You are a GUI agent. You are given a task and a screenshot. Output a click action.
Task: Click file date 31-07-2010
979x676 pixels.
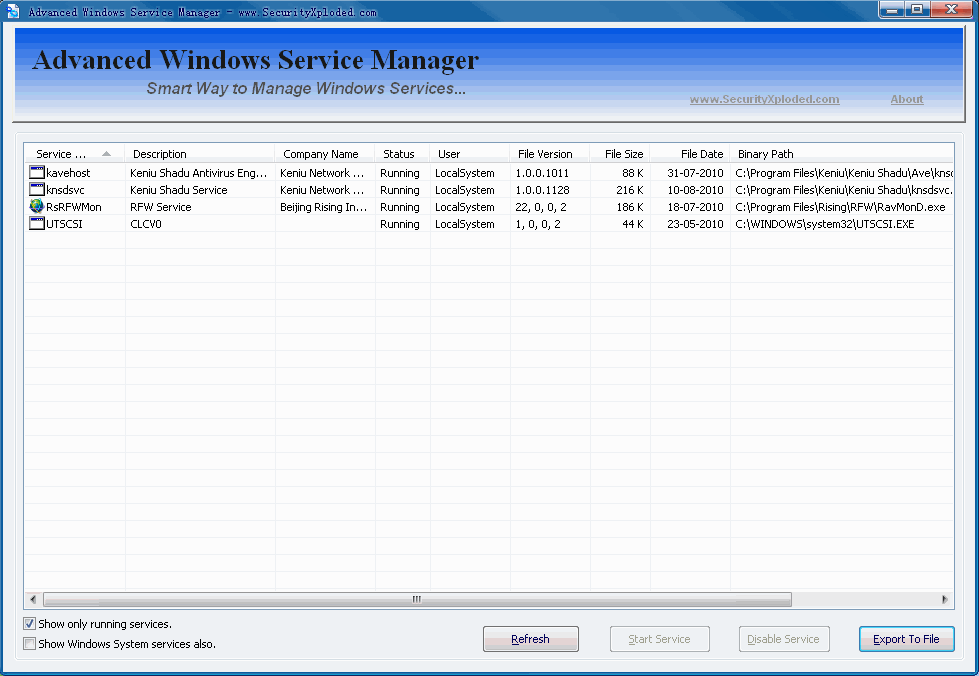point(695,173)
